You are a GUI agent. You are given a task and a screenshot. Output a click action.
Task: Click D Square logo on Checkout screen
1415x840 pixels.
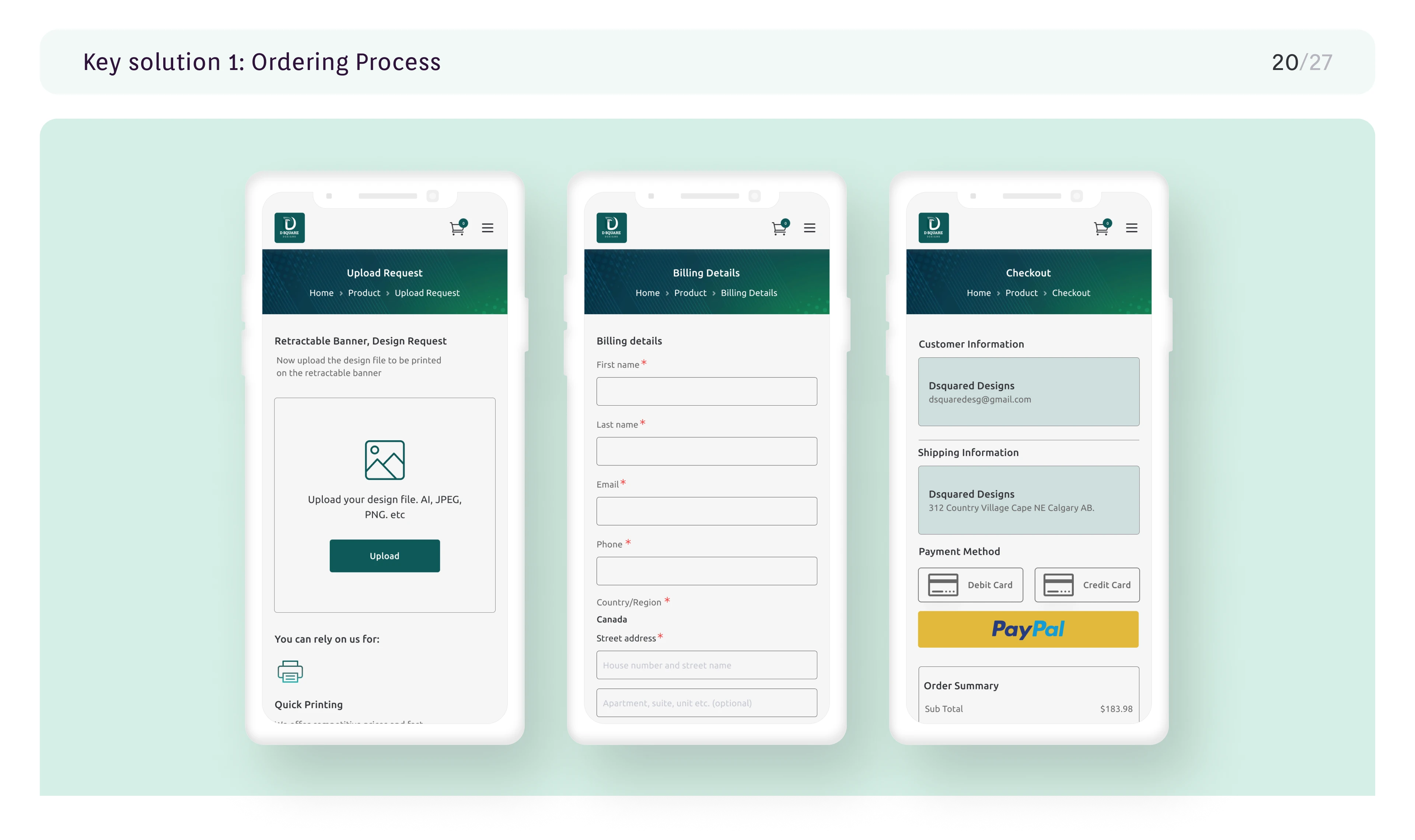click(x=933, y=228)
